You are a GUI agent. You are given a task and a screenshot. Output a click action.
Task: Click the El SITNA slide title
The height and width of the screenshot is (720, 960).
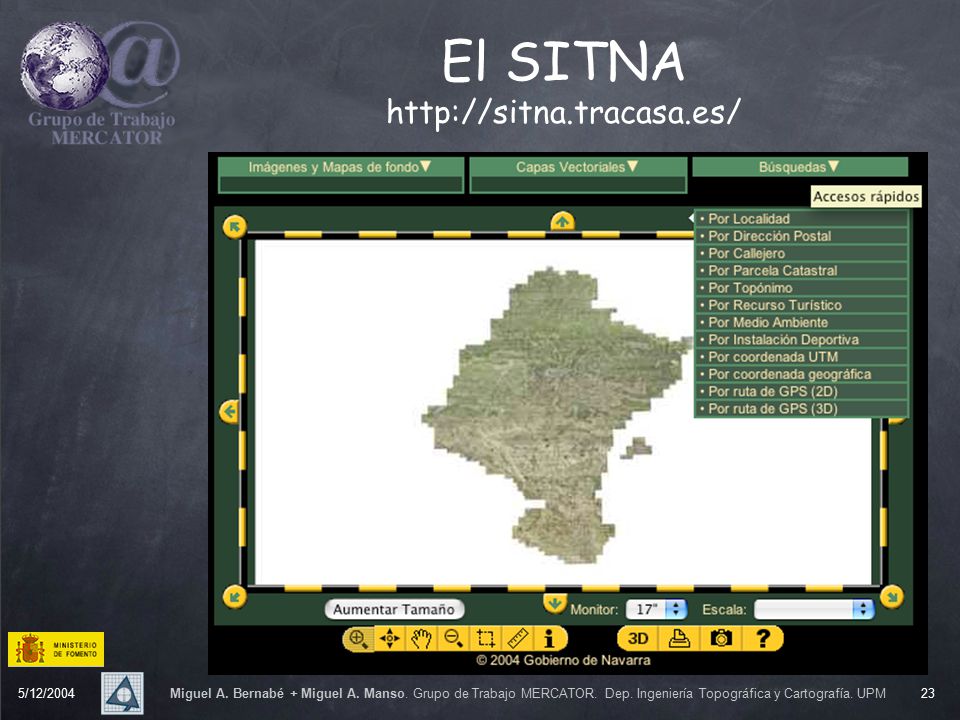(563, 61)
